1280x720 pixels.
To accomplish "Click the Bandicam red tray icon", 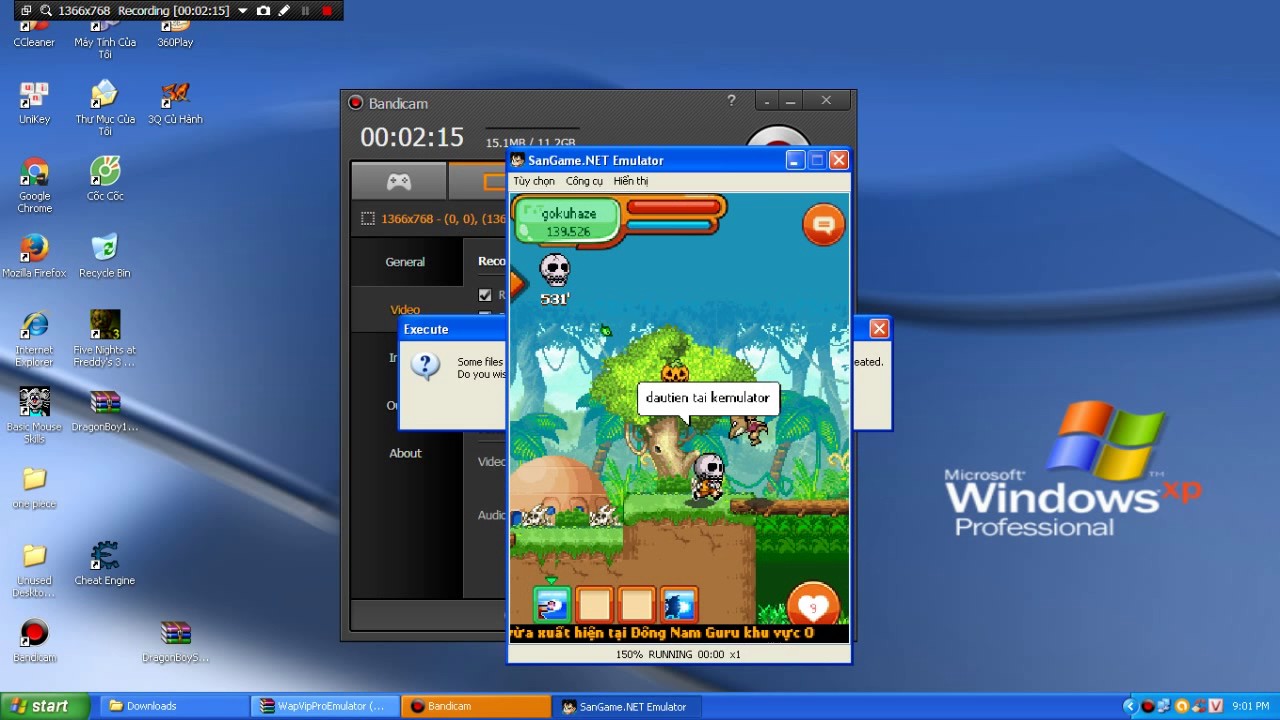I will (x=1148, y=706).
